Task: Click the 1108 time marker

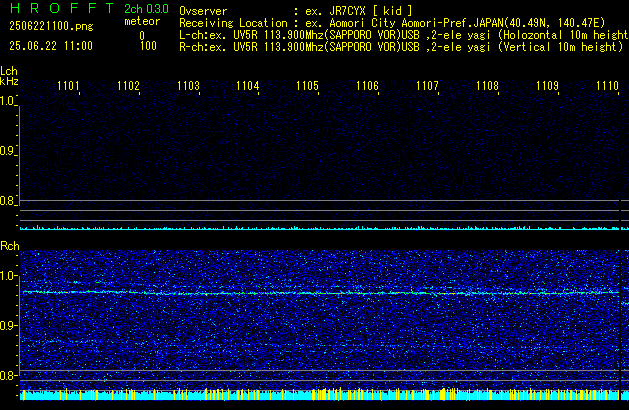Action: point(487,86)
